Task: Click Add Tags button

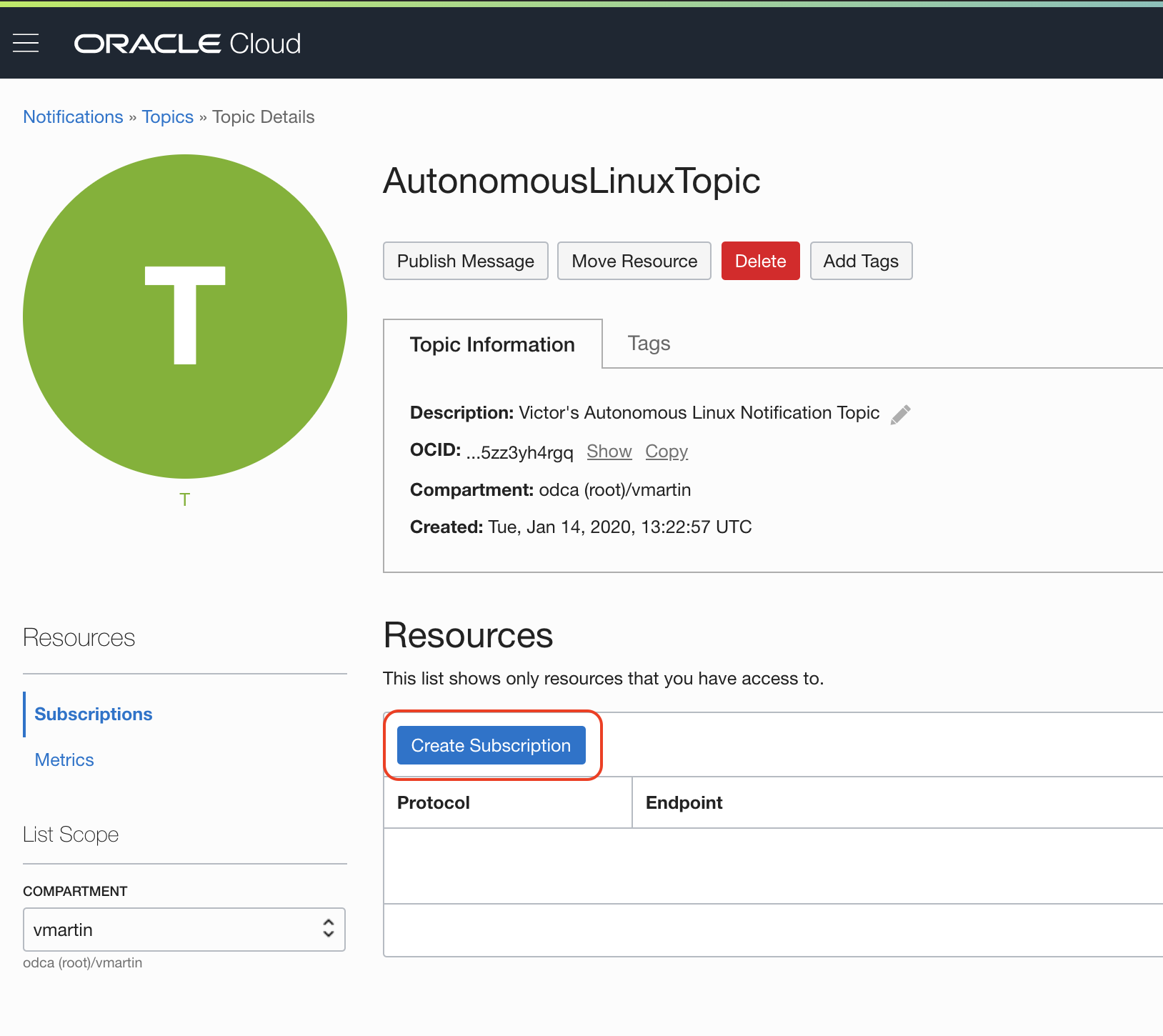Action: click(x=861, y=261)
